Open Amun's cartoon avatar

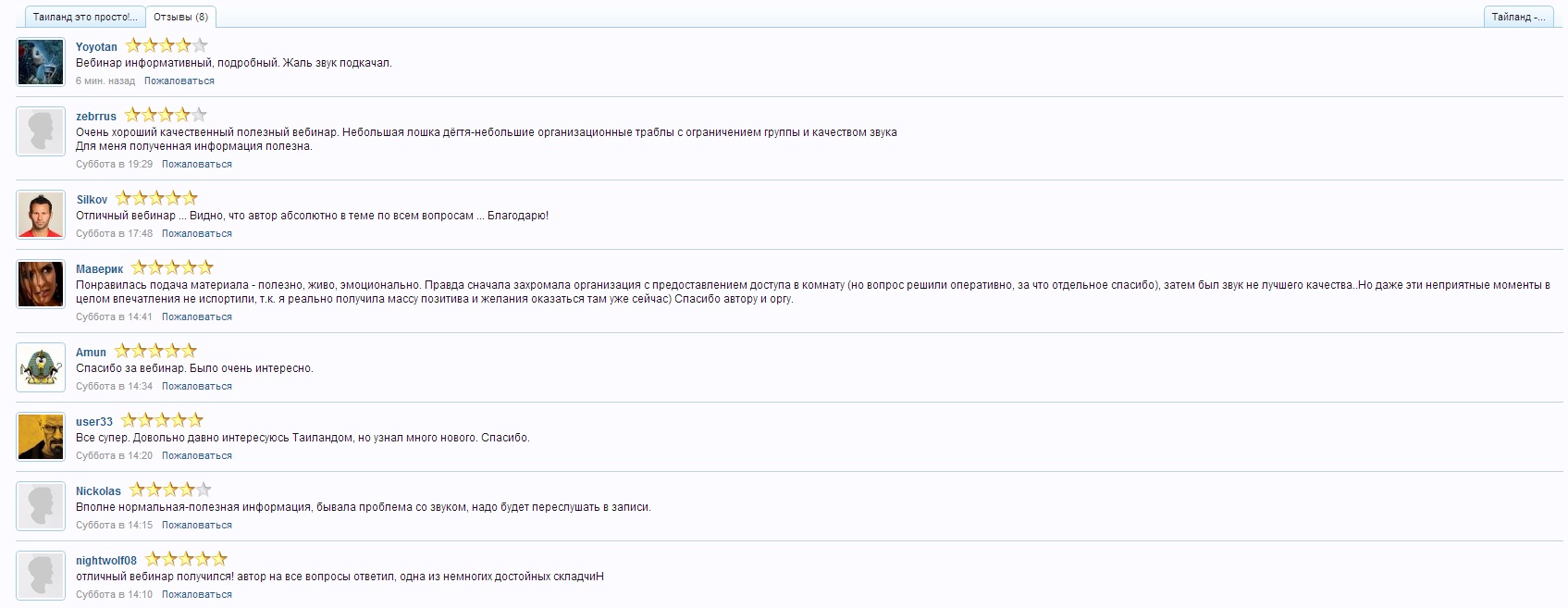pyautogui.click(x=41, y=367)
